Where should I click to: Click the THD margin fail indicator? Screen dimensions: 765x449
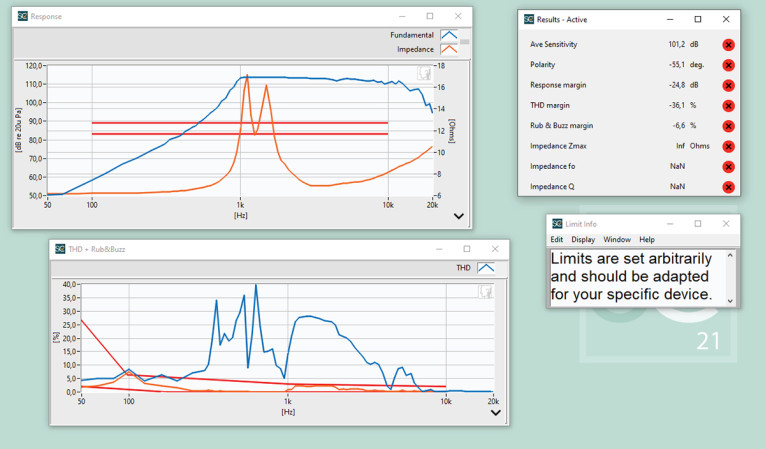coord(728,105)
